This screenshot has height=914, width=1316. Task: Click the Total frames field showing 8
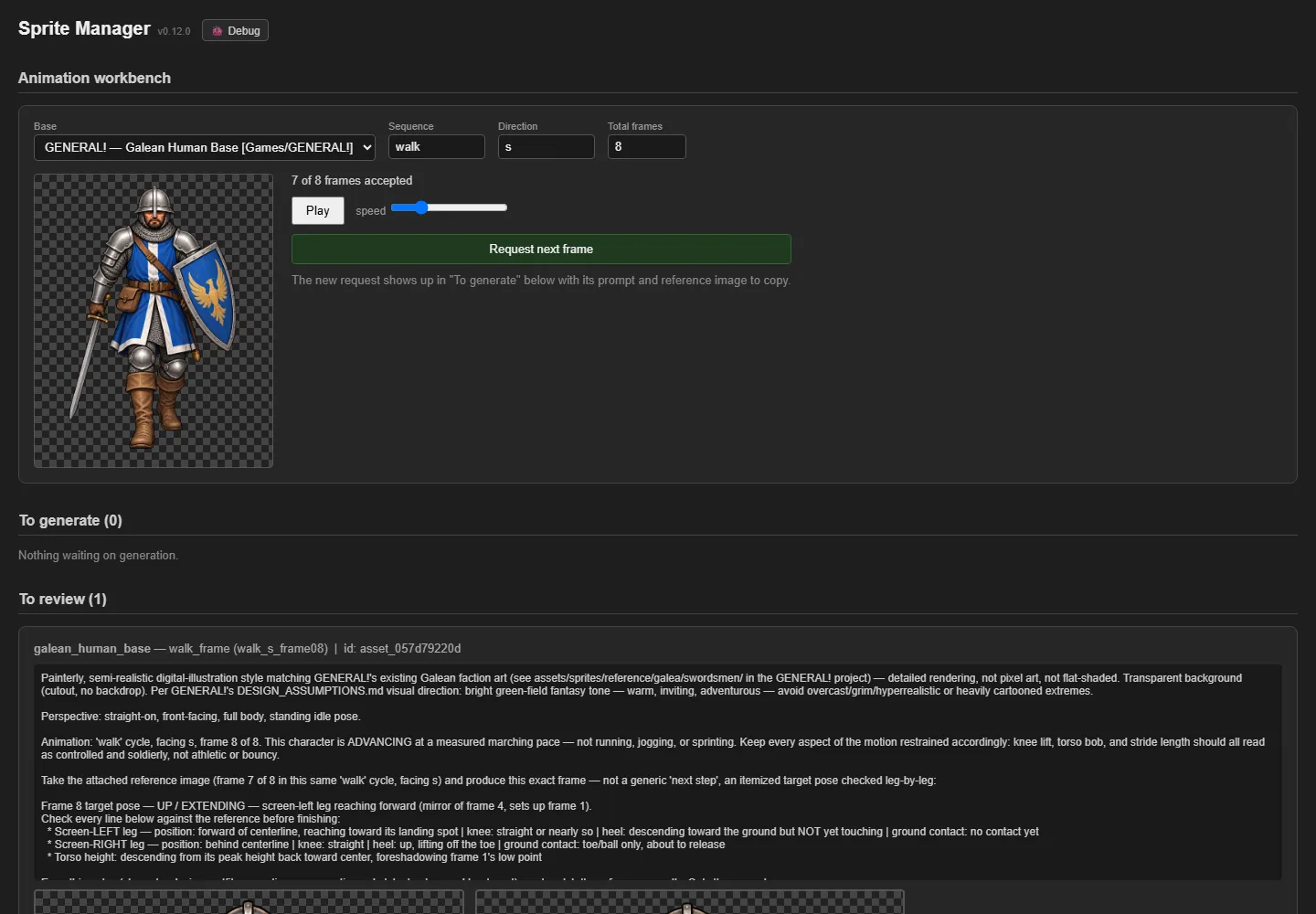[x=647, y=147]
